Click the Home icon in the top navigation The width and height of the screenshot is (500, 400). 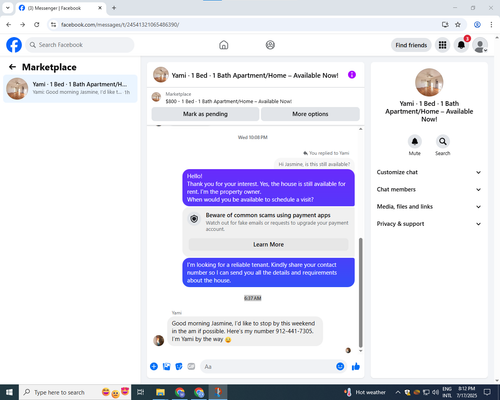tap(224, 45)
